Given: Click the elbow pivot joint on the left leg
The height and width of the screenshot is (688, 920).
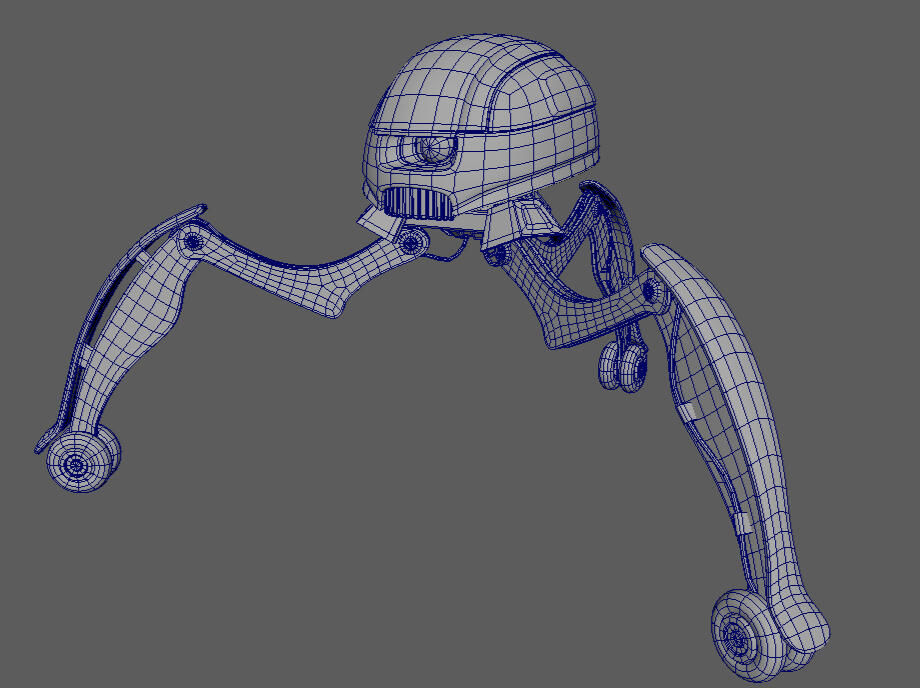Looking at the screenshot, I should coord(192,242).
